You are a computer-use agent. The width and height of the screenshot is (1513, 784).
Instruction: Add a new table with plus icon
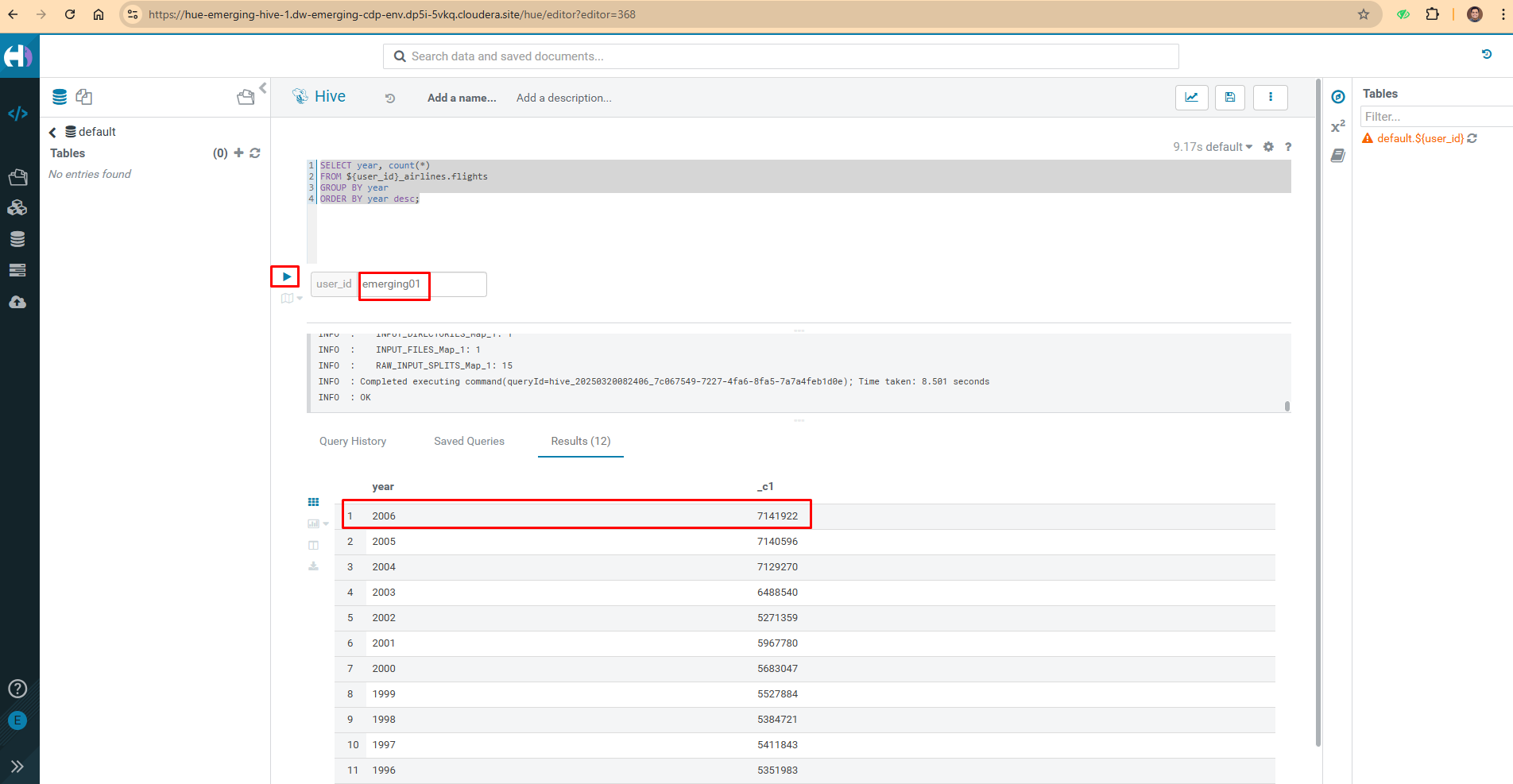238,153
